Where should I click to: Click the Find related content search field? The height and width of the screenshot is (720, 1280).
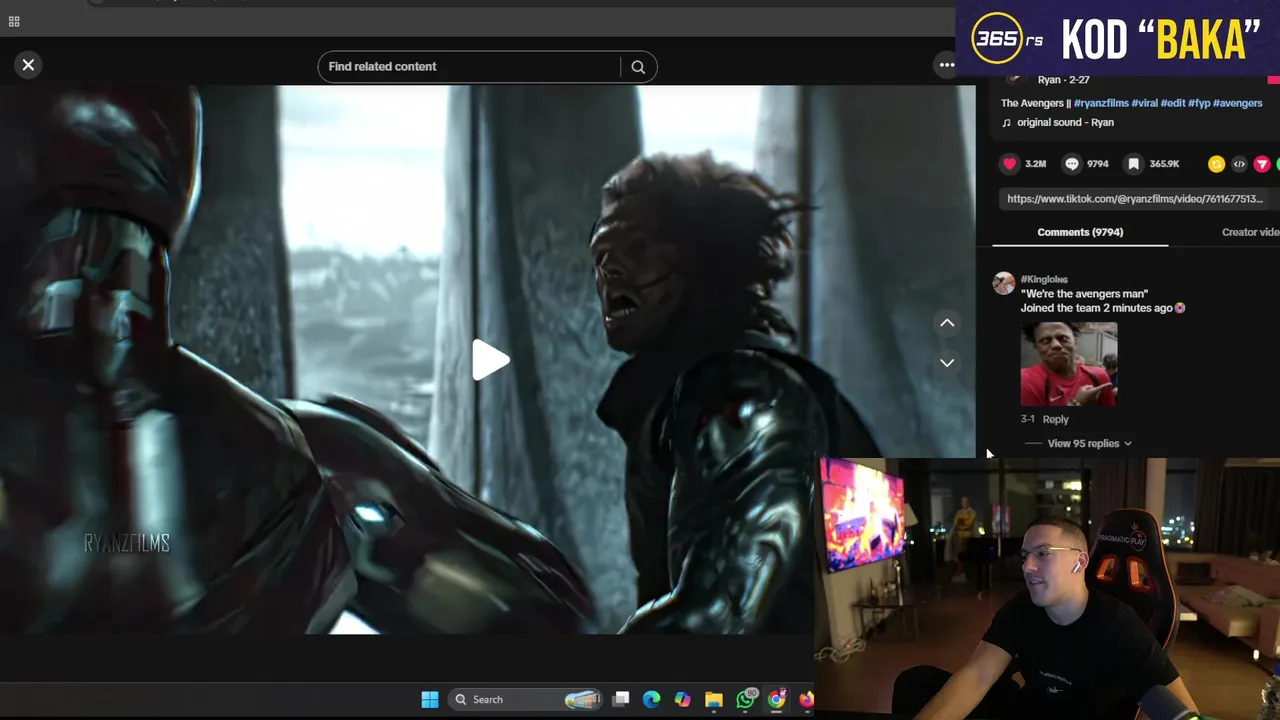(x=470, y=67)
